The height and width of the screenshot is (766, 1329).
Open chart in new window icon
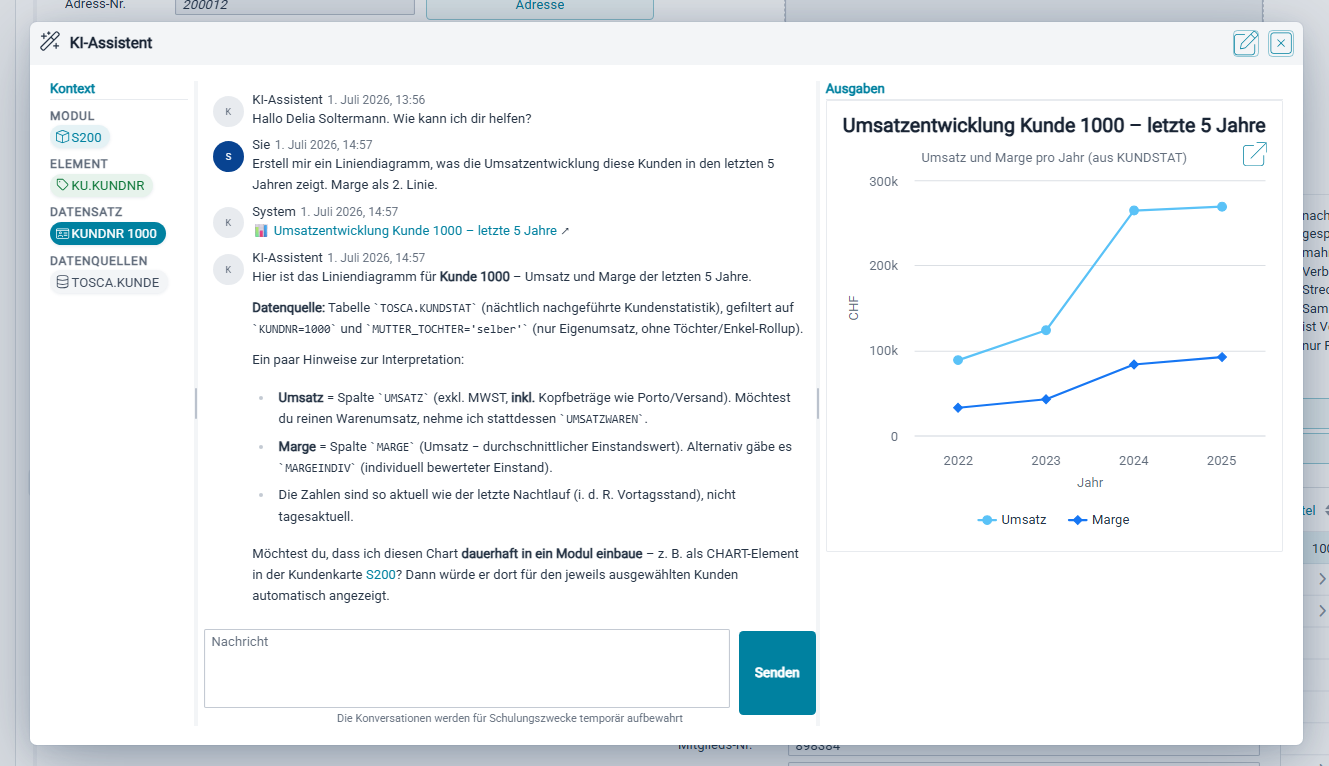click(1254, 154)
